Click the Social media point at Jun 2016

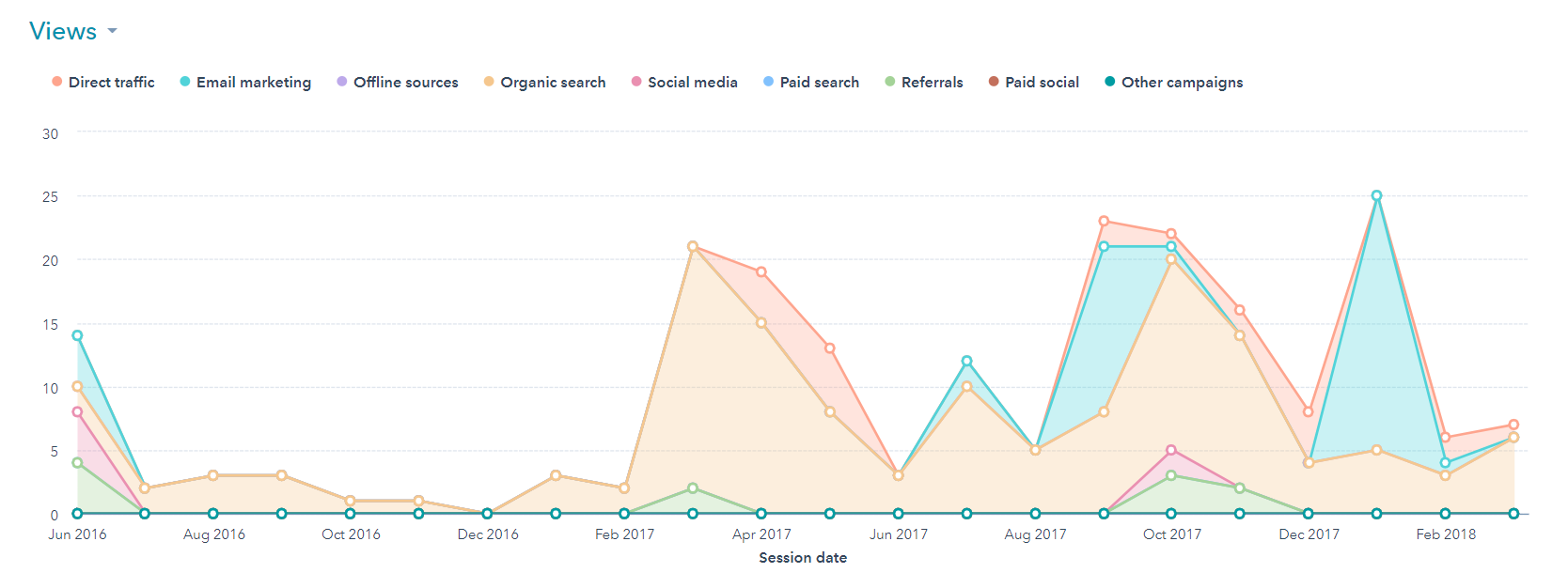(x=77, y=412)
